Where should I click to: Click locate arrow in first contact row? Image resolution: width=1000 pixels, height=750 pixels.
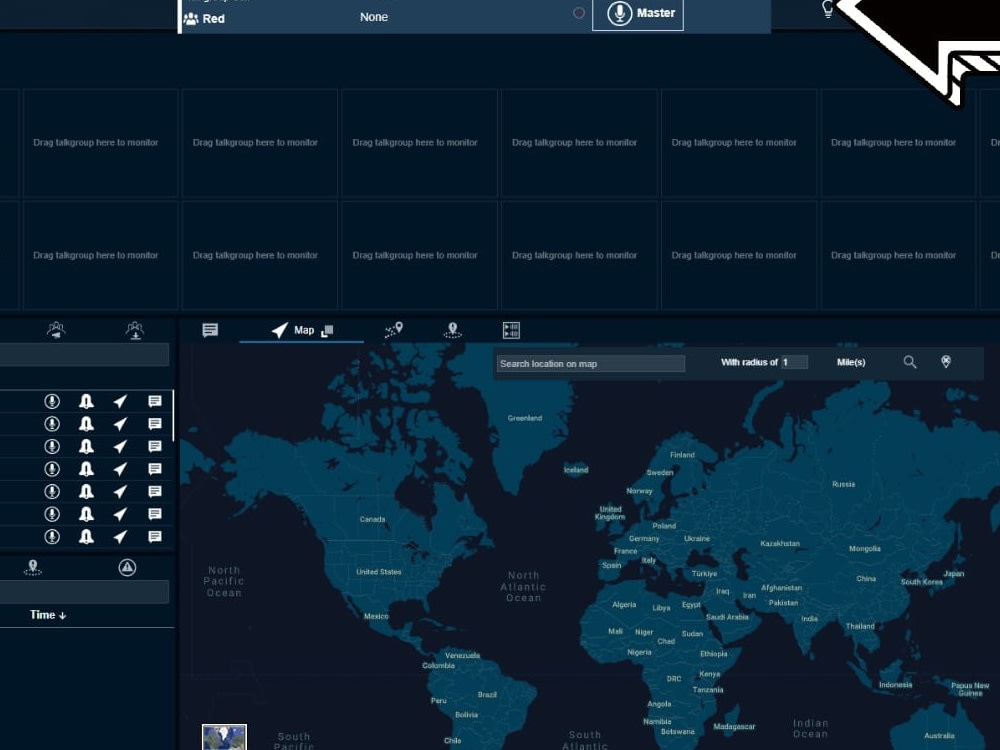[x=120, y=401]
